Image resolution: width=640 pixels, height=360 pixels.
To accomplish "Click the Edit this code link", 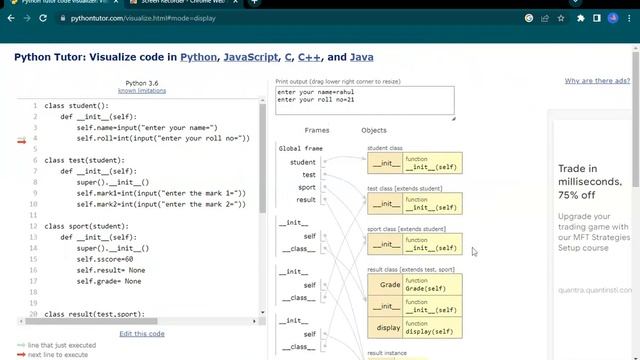I will coord(142,333).
